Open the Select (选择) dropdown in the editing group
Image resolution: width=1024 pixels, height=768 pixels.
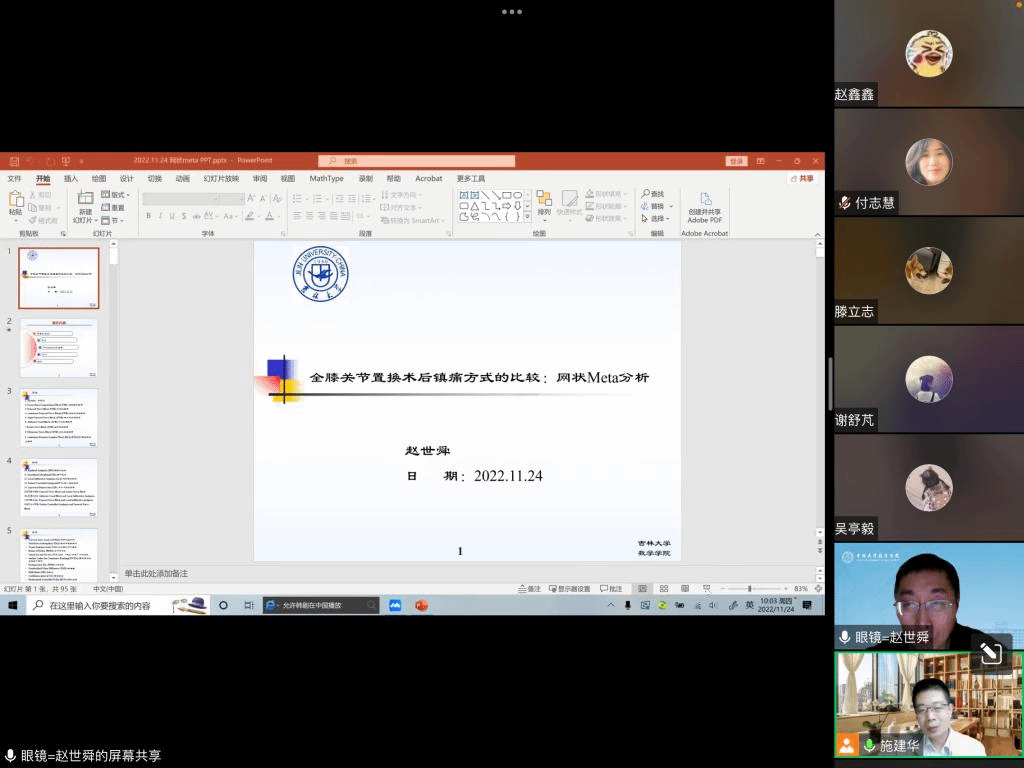point(656,219)
